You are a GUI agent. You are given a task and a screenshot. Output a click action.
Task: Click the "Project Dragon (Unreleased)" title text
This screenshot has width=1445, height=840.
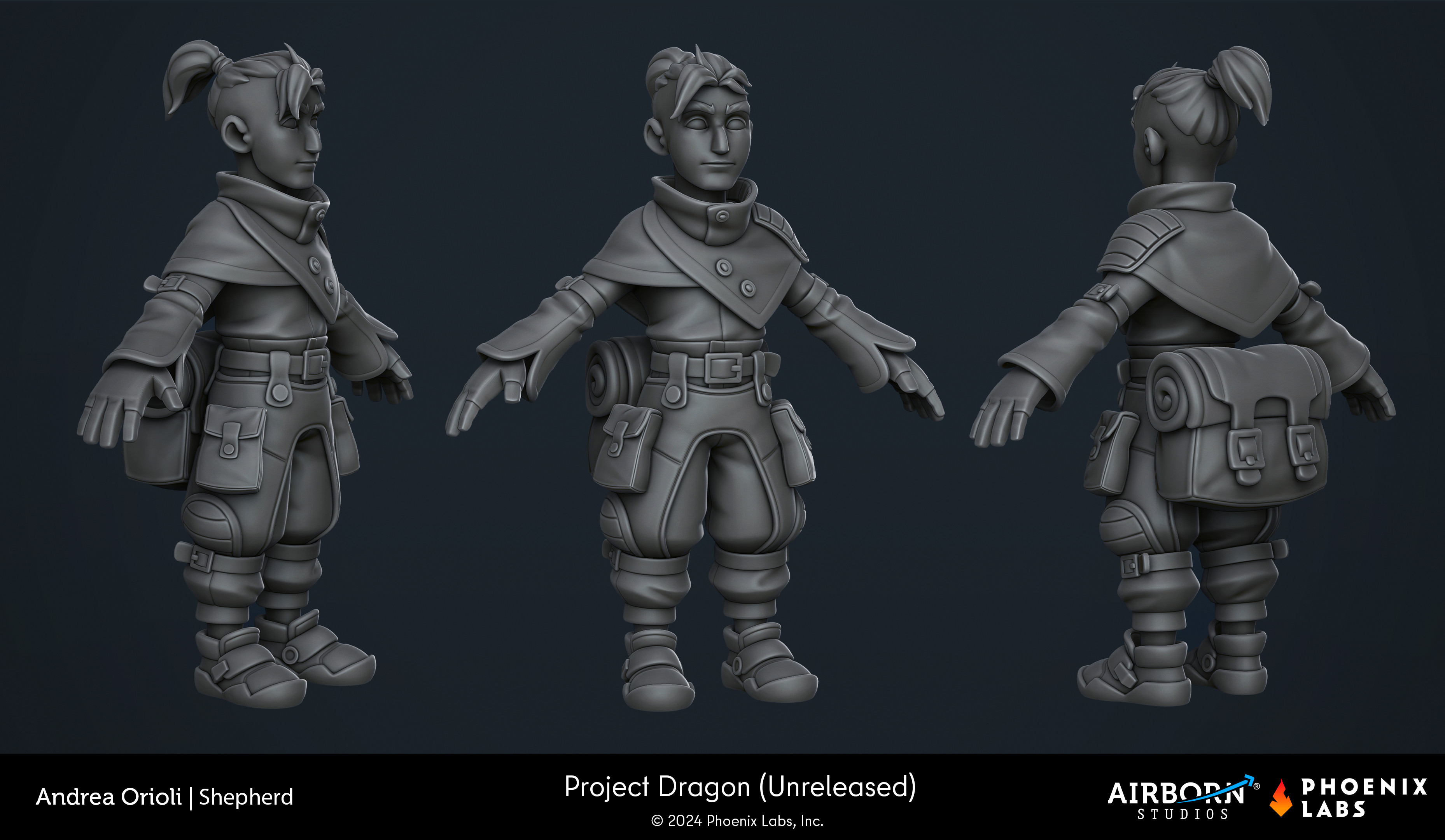[740, 787]
